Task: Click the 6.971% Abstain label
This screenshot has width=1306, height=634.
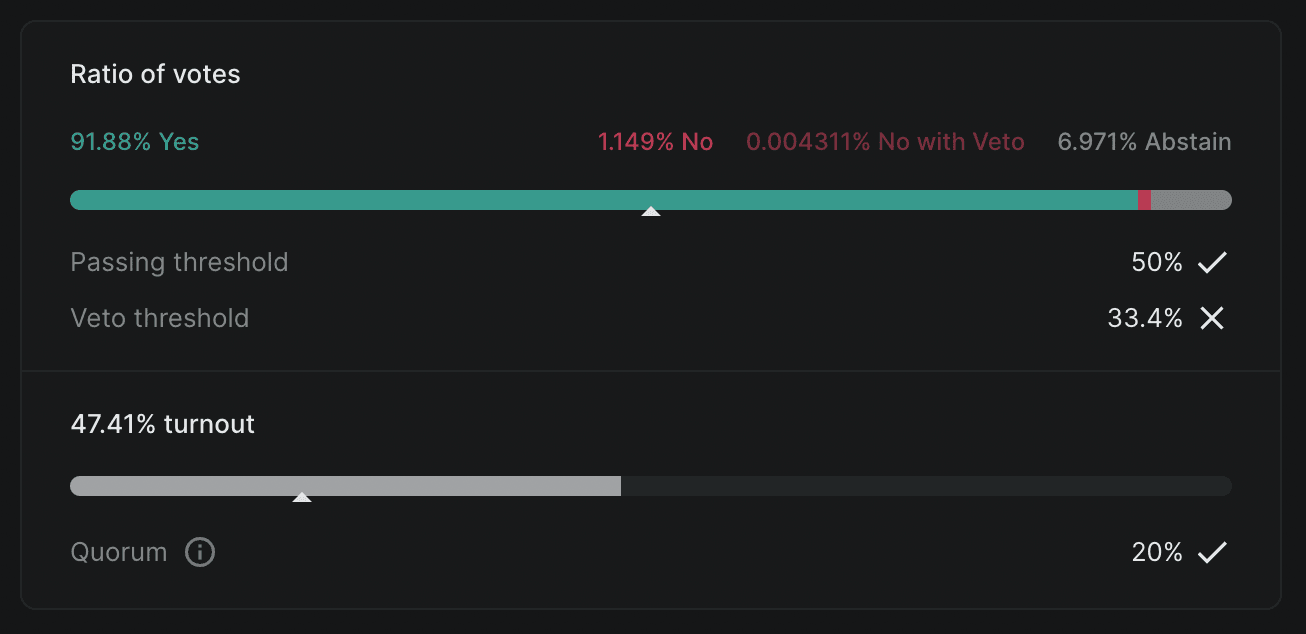Action: 1143,142
